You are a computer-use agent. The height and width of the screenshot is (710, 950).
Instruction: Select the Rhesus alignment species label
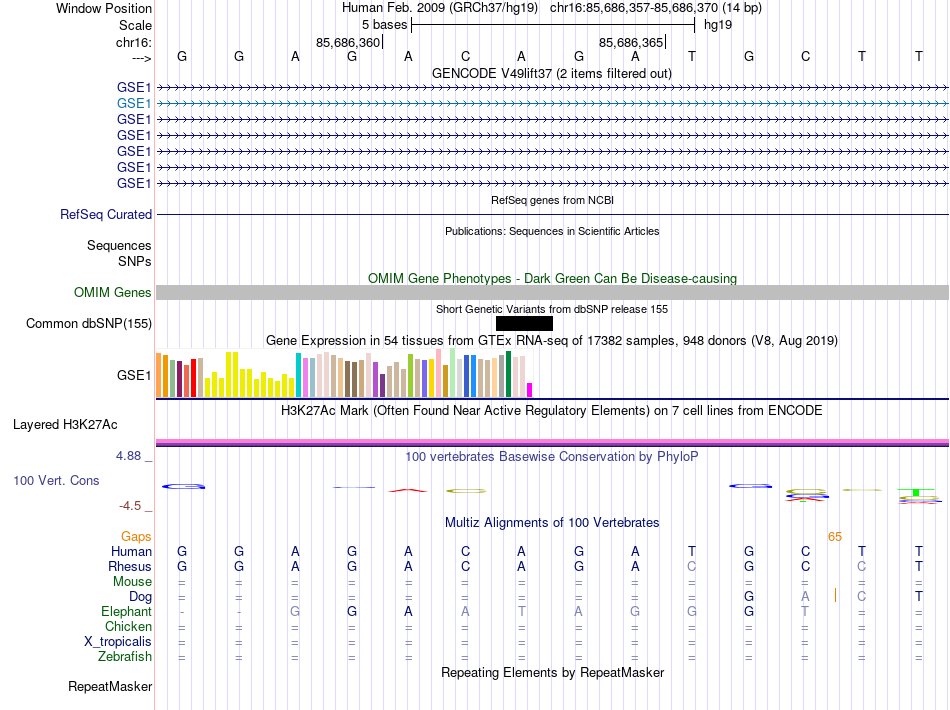pos(130,566)
